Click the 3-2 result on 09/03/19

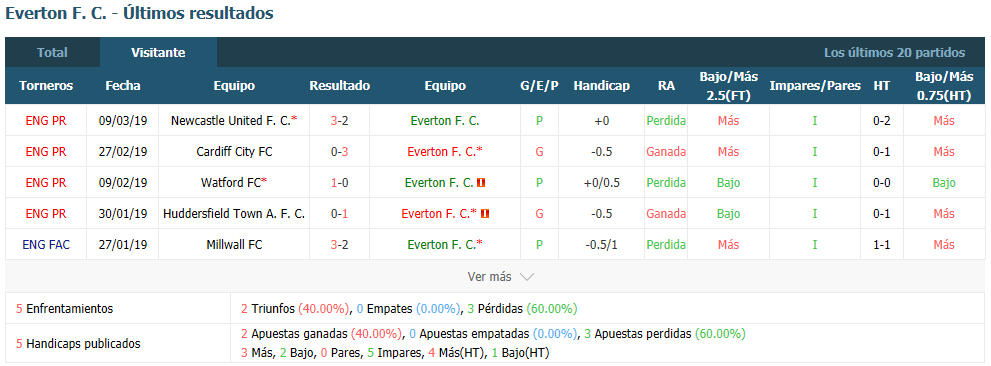pyautogui.click(x=339, y=121)
